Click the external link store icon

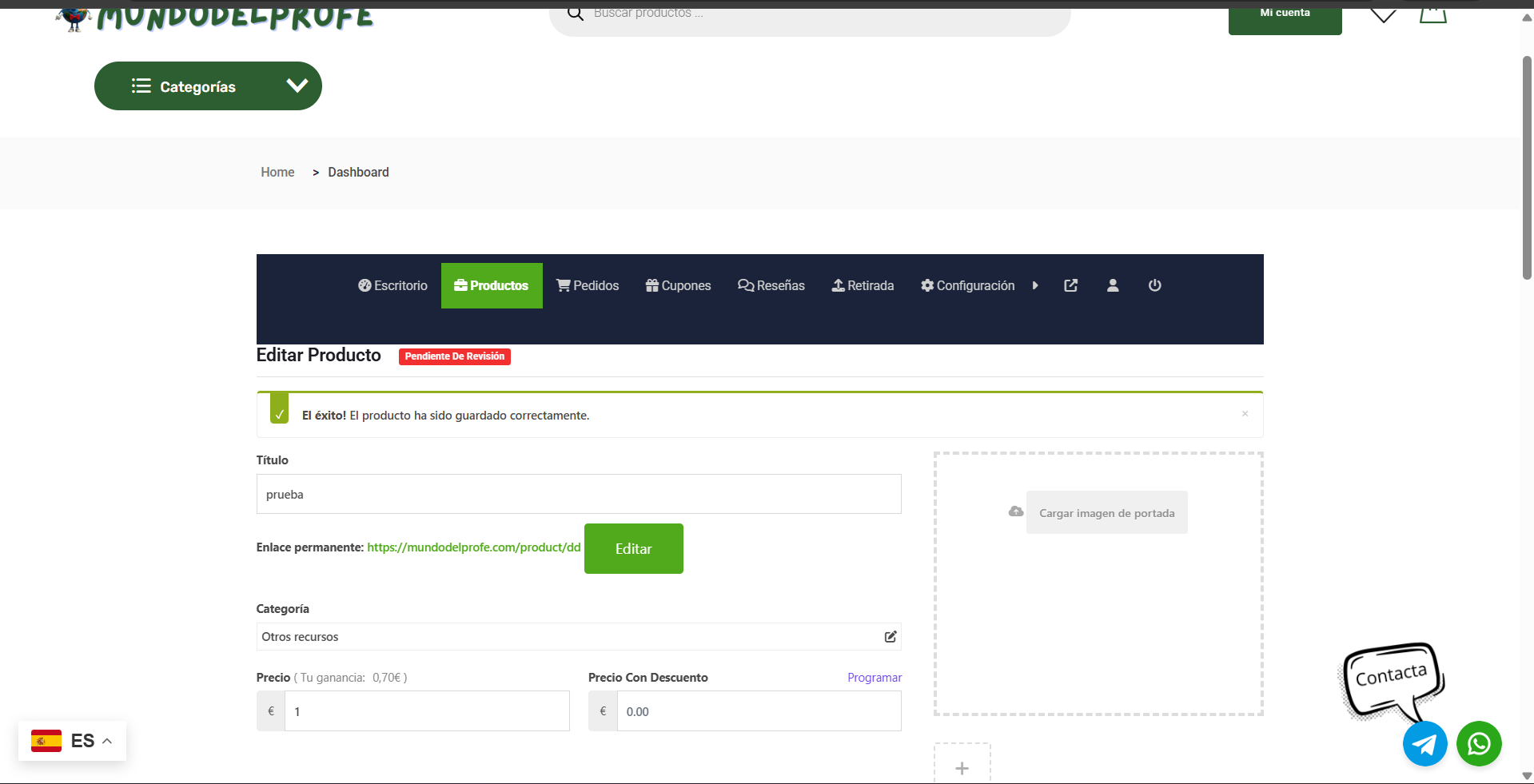[x=1070, y=285]
